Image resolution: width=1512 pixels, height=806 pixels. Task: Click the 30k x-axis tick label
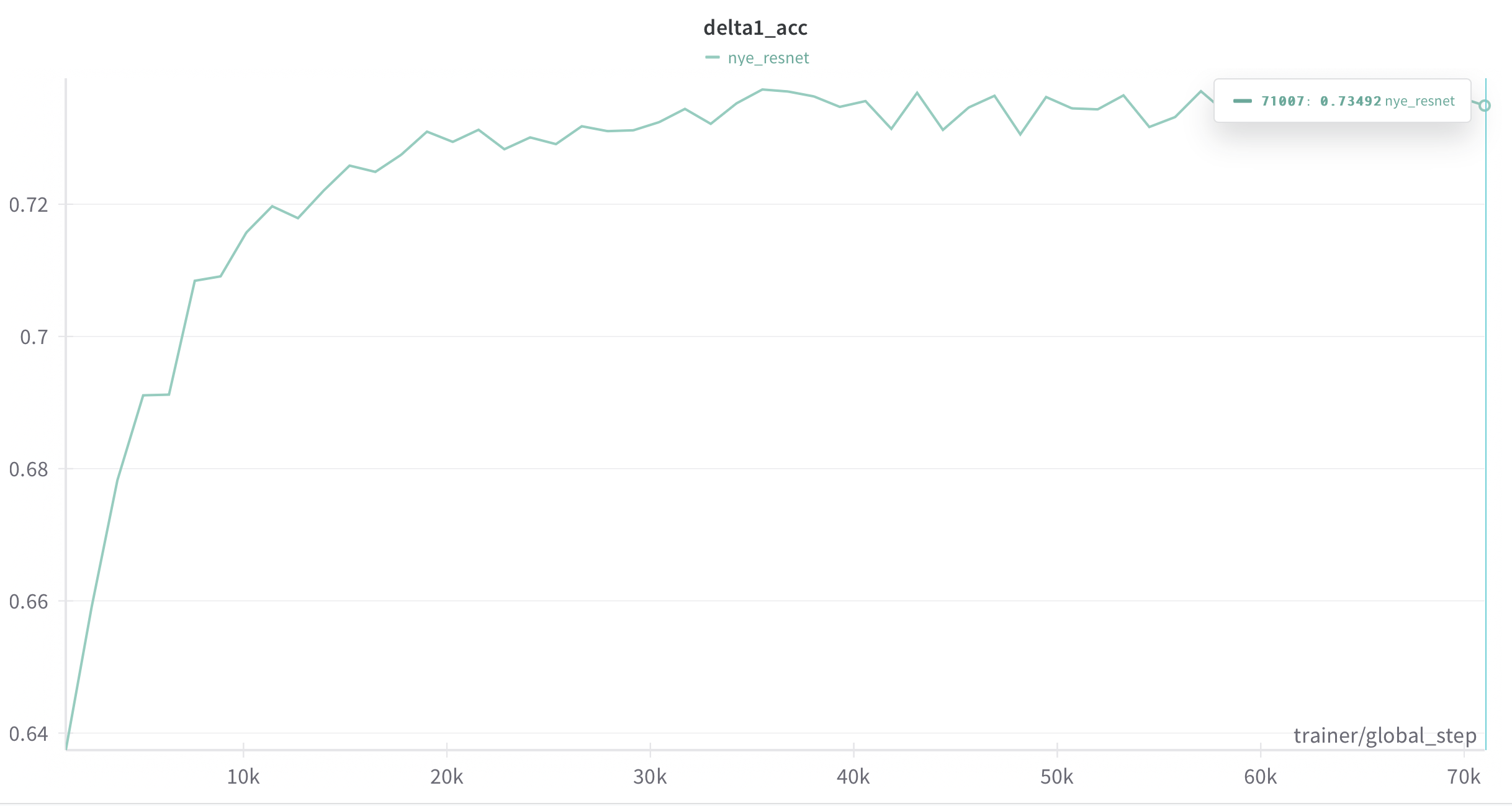pos(650,776)
